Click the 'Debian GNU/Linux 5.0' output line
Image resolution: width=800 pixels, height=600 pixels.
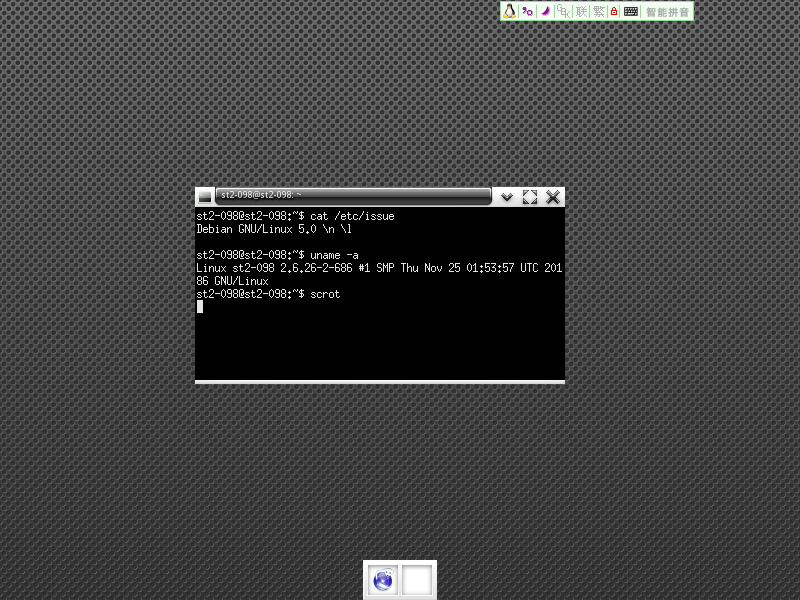[274, 229]
